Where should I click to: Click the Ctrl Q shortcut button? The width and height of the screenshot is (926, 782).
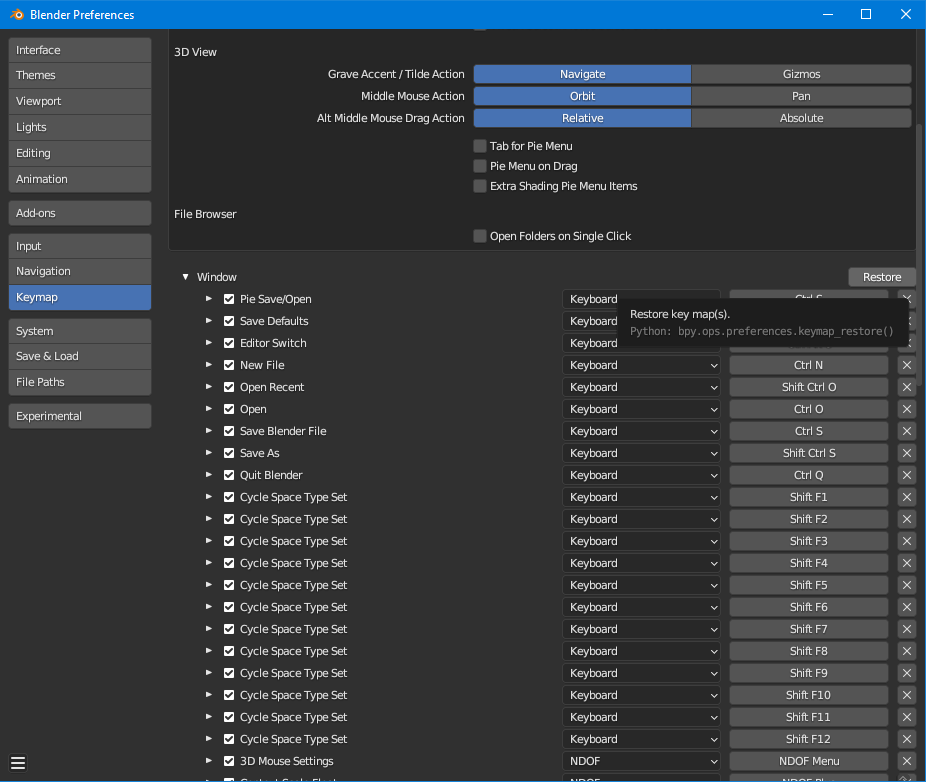808,475
